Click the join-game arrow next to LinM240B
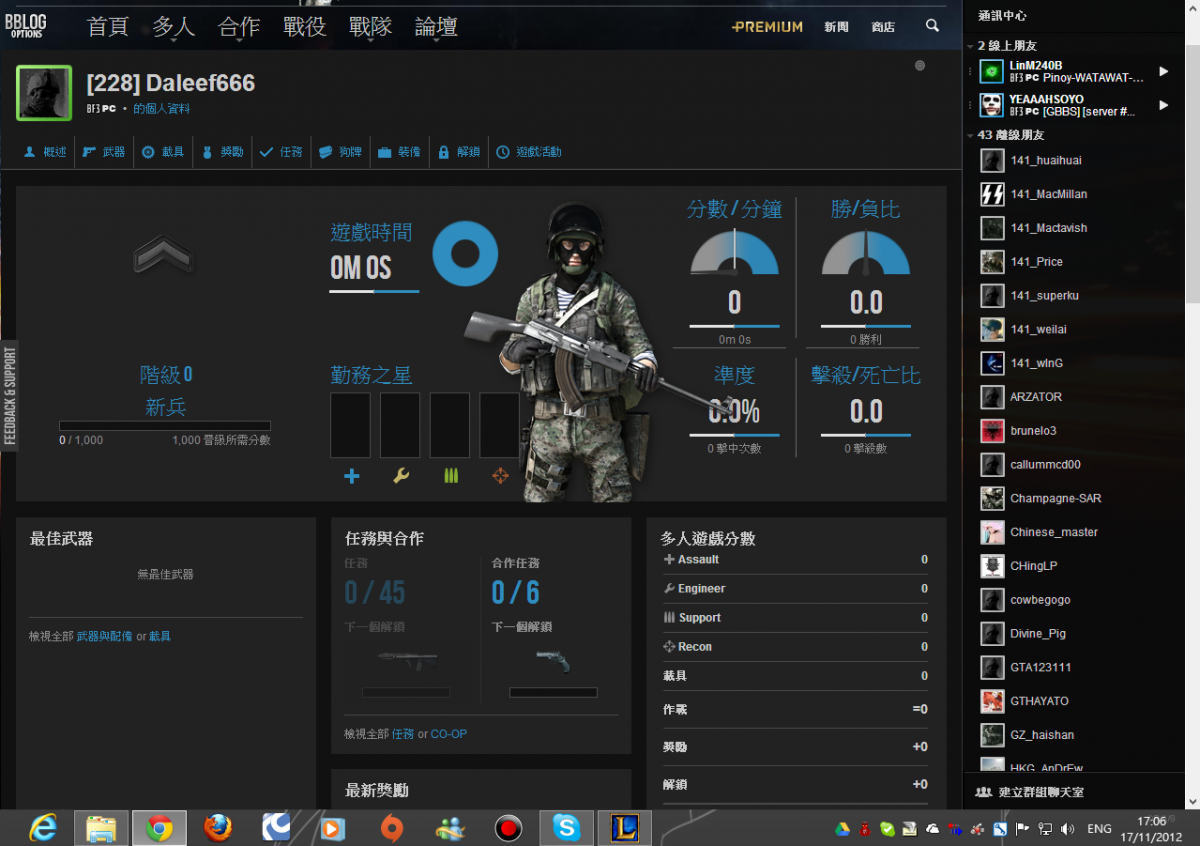Image resolution: width=1200 pixels, height=846 pixels. [x=1163, y=71]
